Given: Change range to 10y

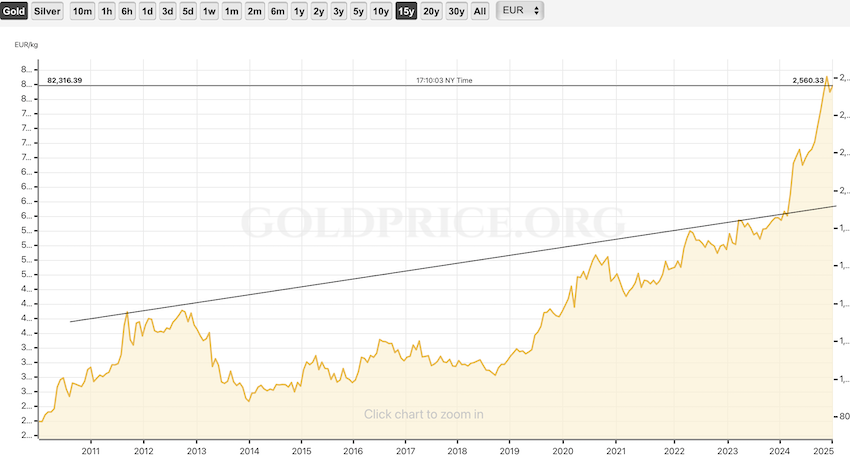Looking at the screenshot, I should [x=381, y=11].
